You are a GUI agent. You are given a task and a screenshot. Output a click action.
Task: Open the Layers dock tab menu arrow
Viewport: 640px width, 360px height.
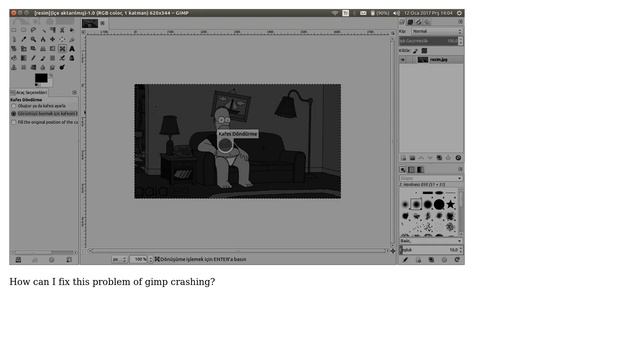click(x=460, y=22)
